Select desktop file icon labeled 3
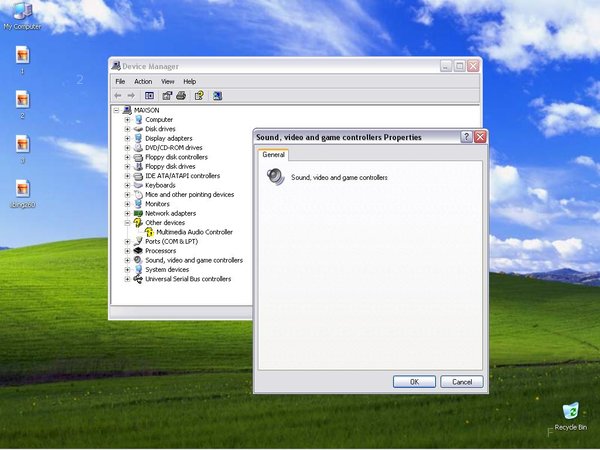This screenshot has height=450, width=600. click(x=22, y=144)
